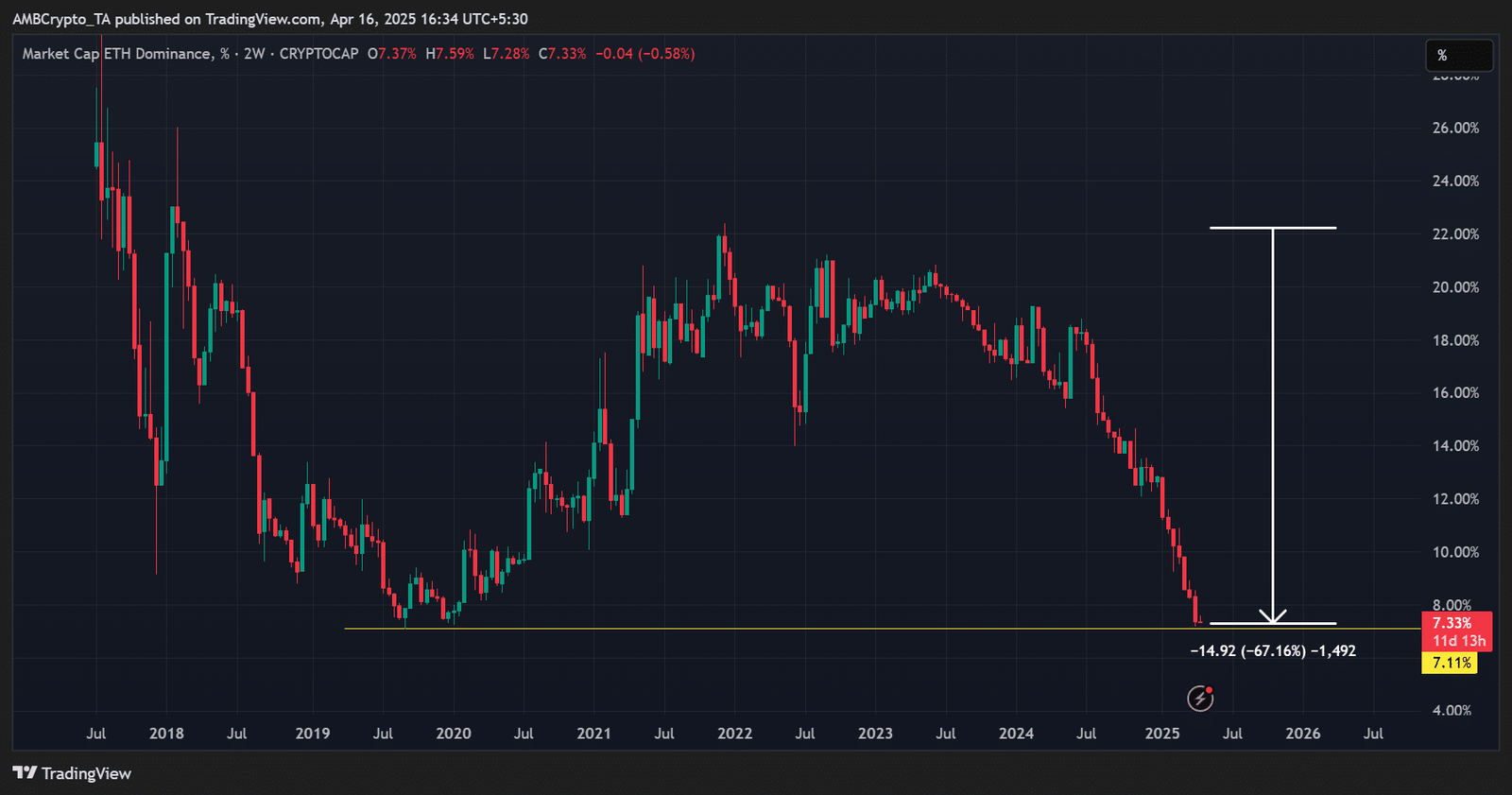Click the top bar of the measurement tool
This screenshot has height=795, width=1512.
pos(1272,228)
